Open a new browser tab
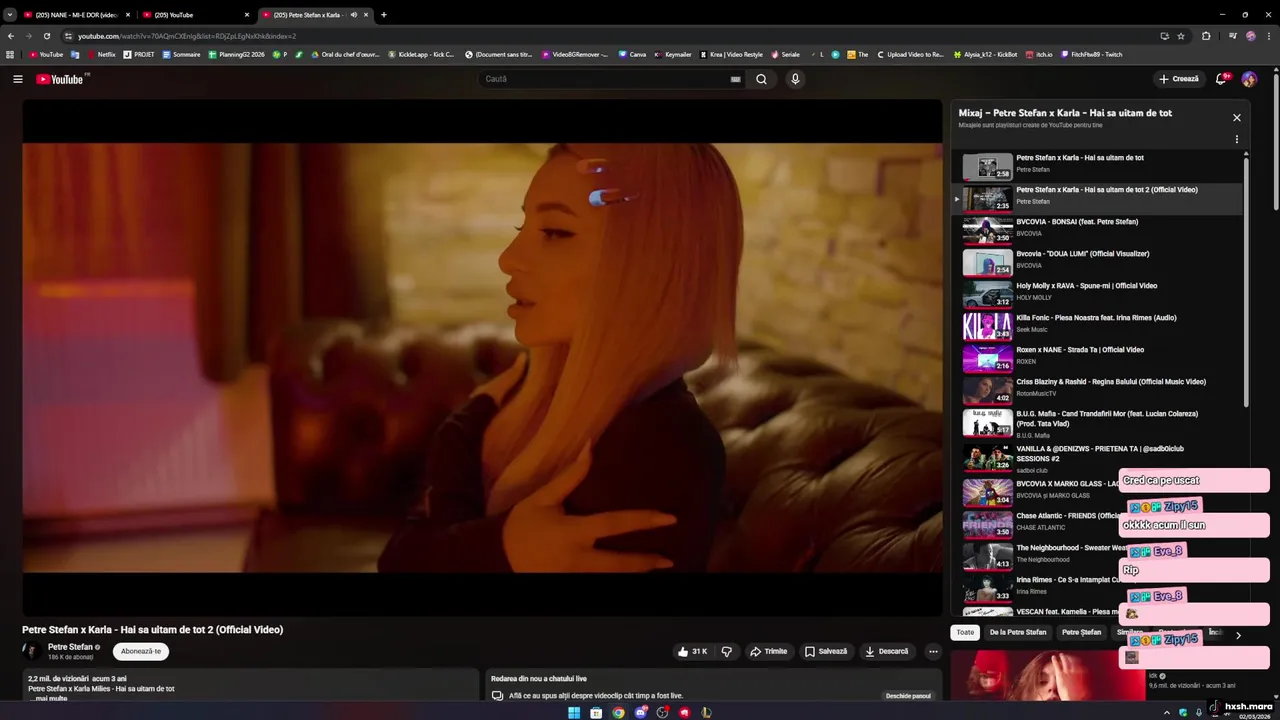This screenshot has height=720, width=1280. 384,15
